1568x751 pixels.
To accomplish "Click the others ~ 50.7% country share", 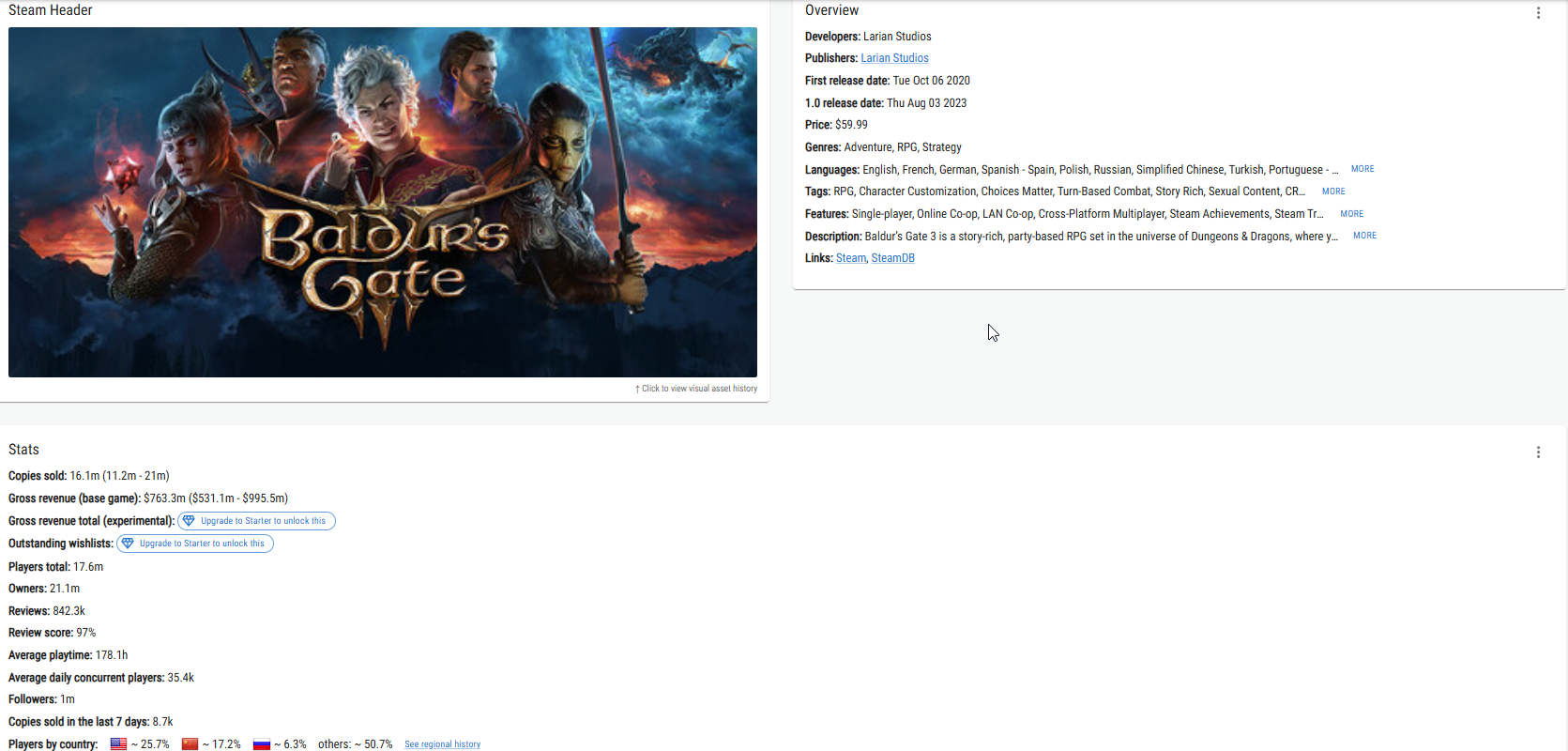I will (356, 744).
